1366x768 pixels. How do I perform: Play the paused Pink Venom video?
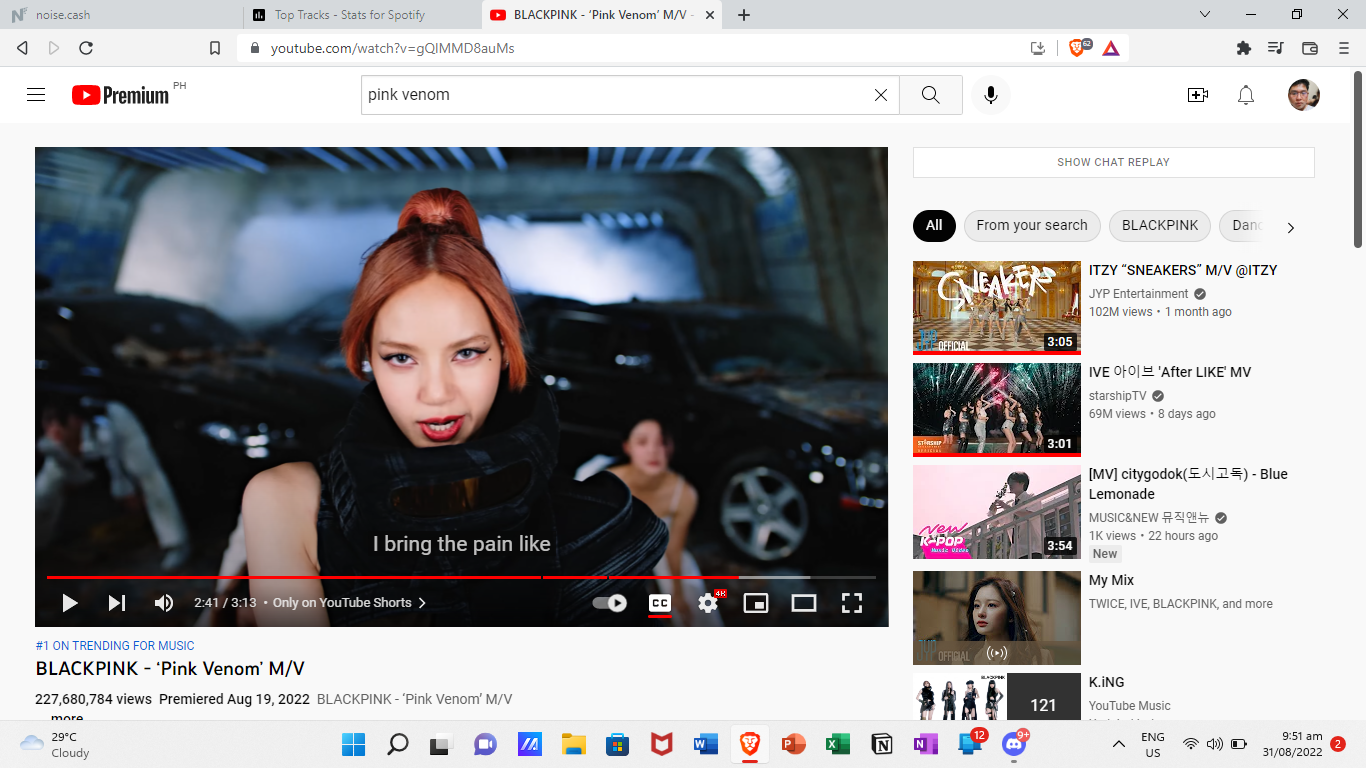tap(70, 603)
